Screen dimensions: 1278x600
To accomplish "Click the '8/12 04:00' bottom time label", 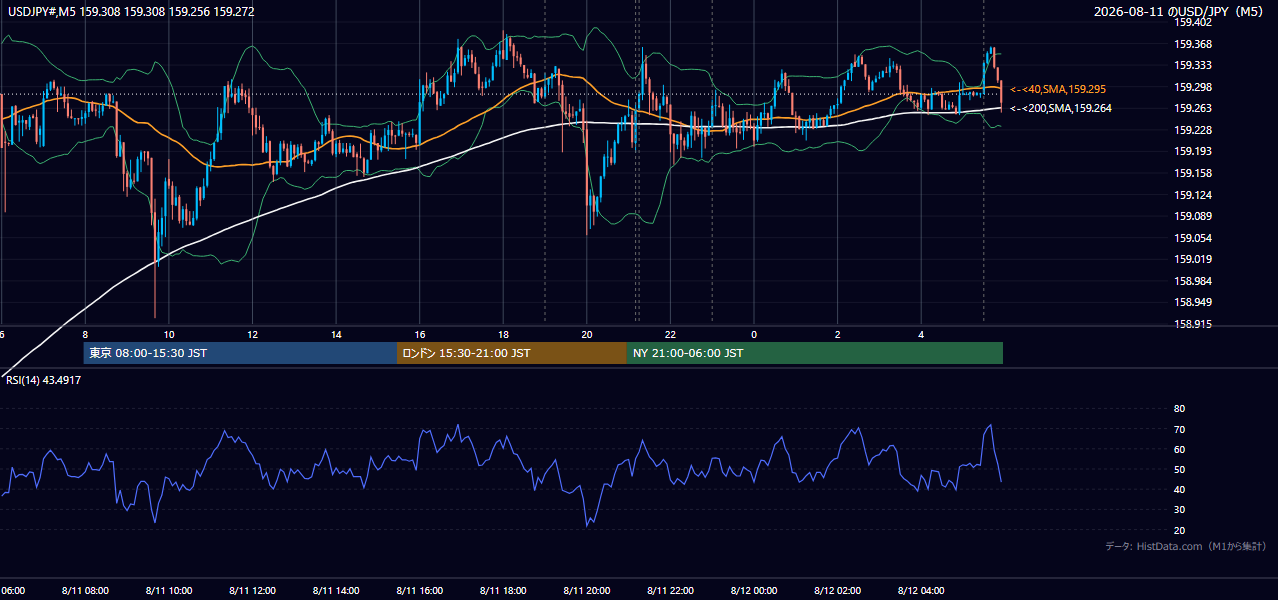I will pos(922,591).
